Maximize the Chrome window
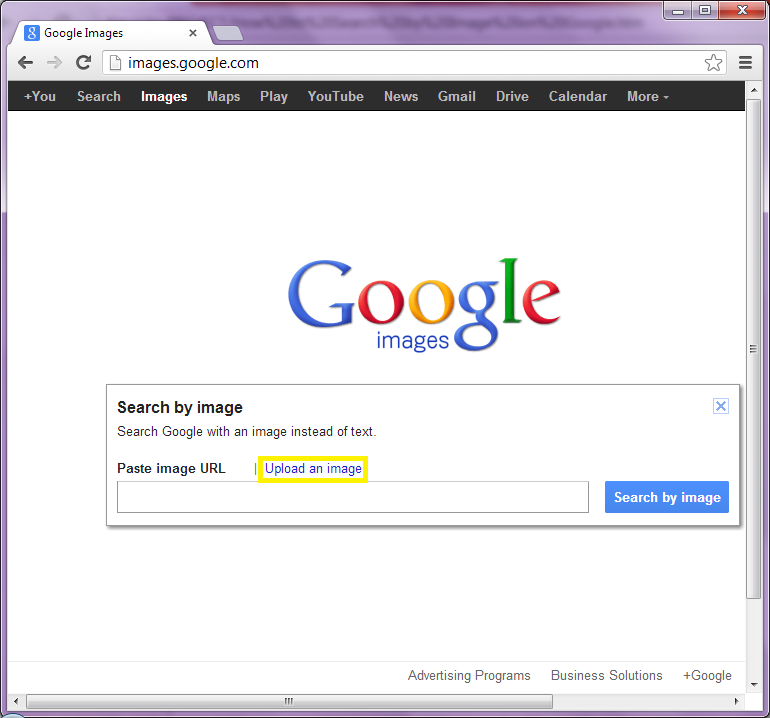Screen dimensions: 770x718 coord(705,10)
